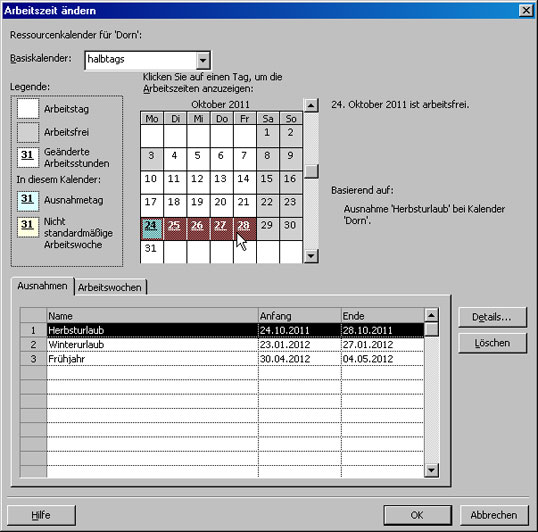This screenshot has width=538, height=532.
Task: Select the Frühjahr exception name cell
Action: click(x=152, y=359)
